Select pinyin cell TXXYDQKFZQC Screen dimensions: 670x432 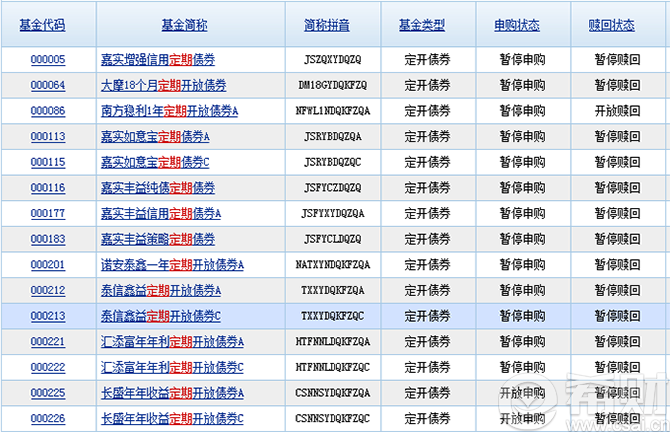(332, 316)
